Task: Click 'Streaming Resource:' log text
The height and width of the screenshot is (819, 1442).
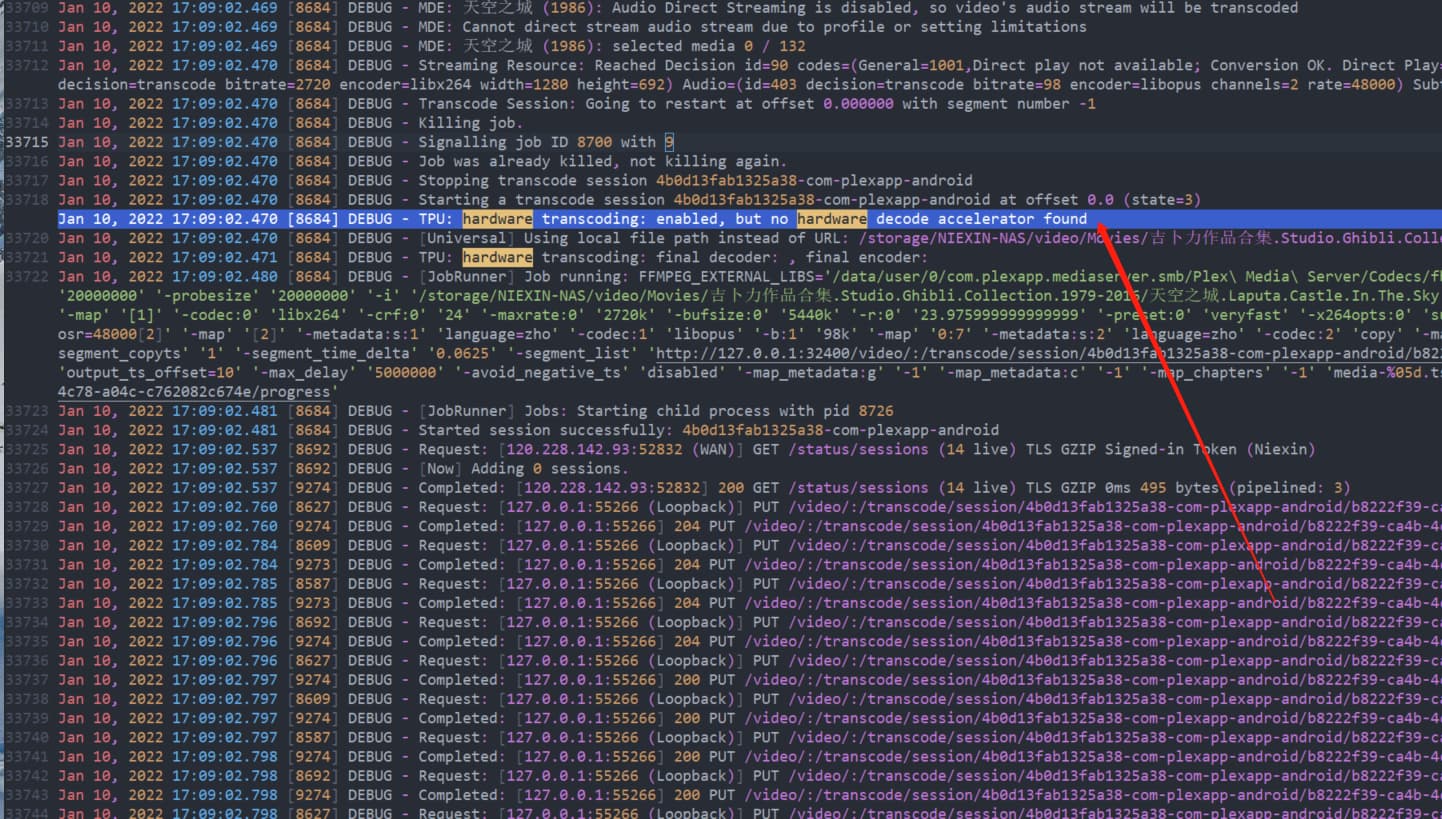Action: (x=501, y=65)
